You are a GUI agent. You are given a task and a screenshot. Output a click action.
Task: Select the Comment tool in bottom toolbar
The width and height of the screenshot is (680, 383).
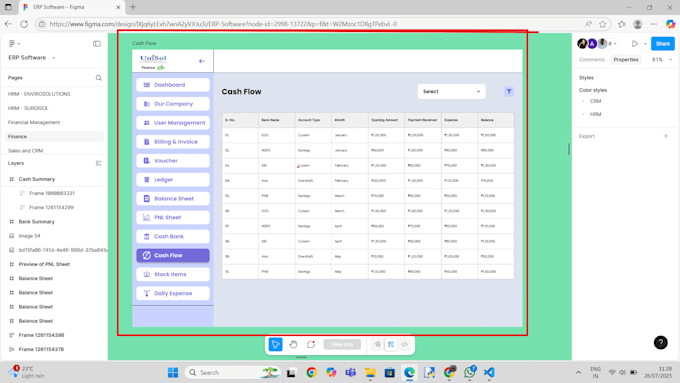click(x=311, y=344)
